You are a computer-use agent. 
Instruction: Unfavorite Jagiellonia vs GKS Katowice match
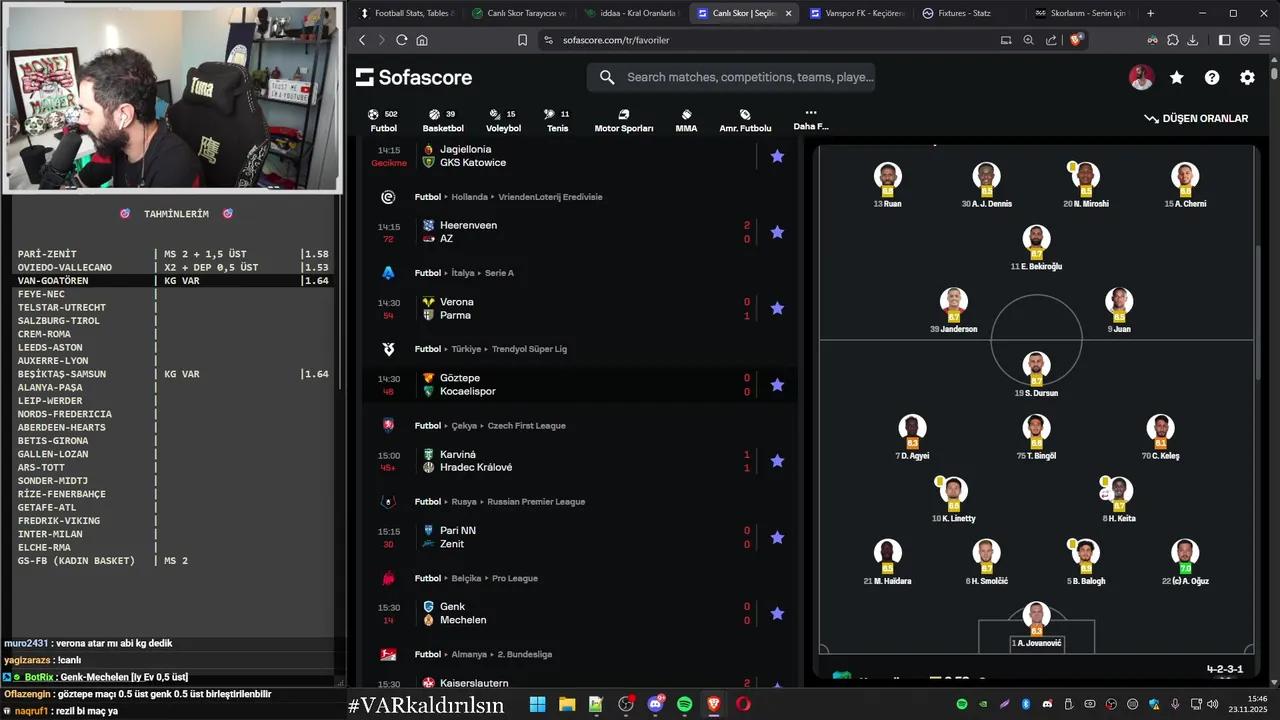click(777, 156)
